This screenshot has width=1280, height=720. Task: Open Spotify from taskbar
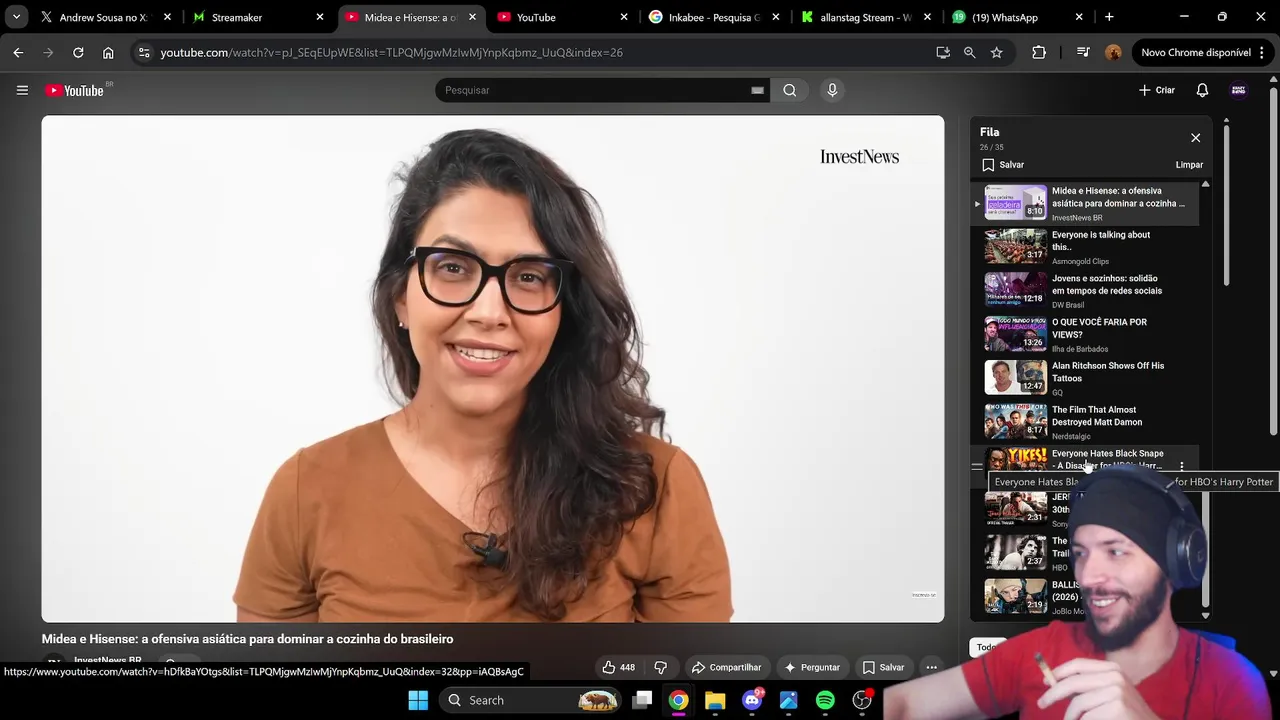click(825, 700)
